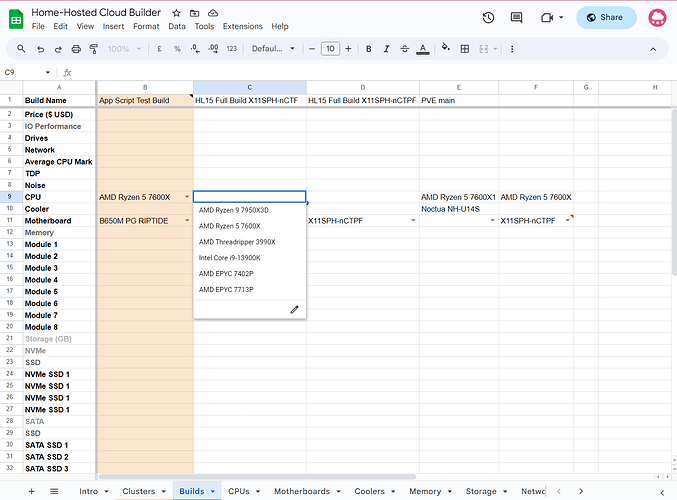Image resolution: width=677 pixels, height=500 pixels.
Task: Print the spreadsheet
Action: point(76,49)
